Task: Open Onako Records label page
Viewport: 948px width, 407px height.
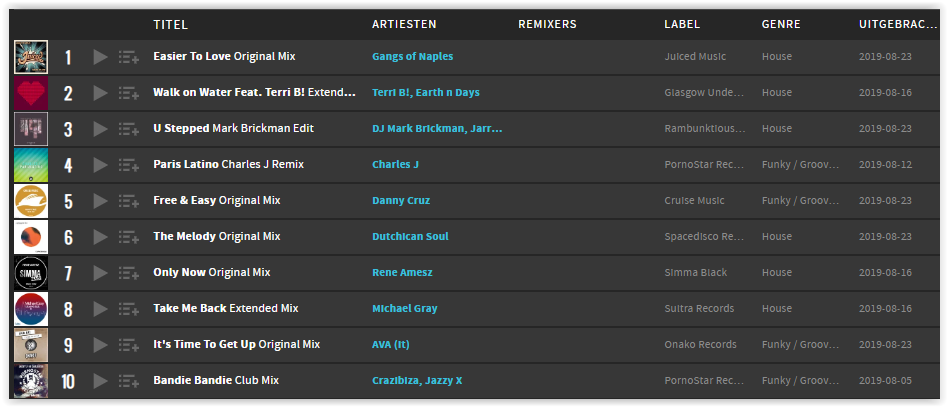Action: pyautogui.click(x=700, y=344)
